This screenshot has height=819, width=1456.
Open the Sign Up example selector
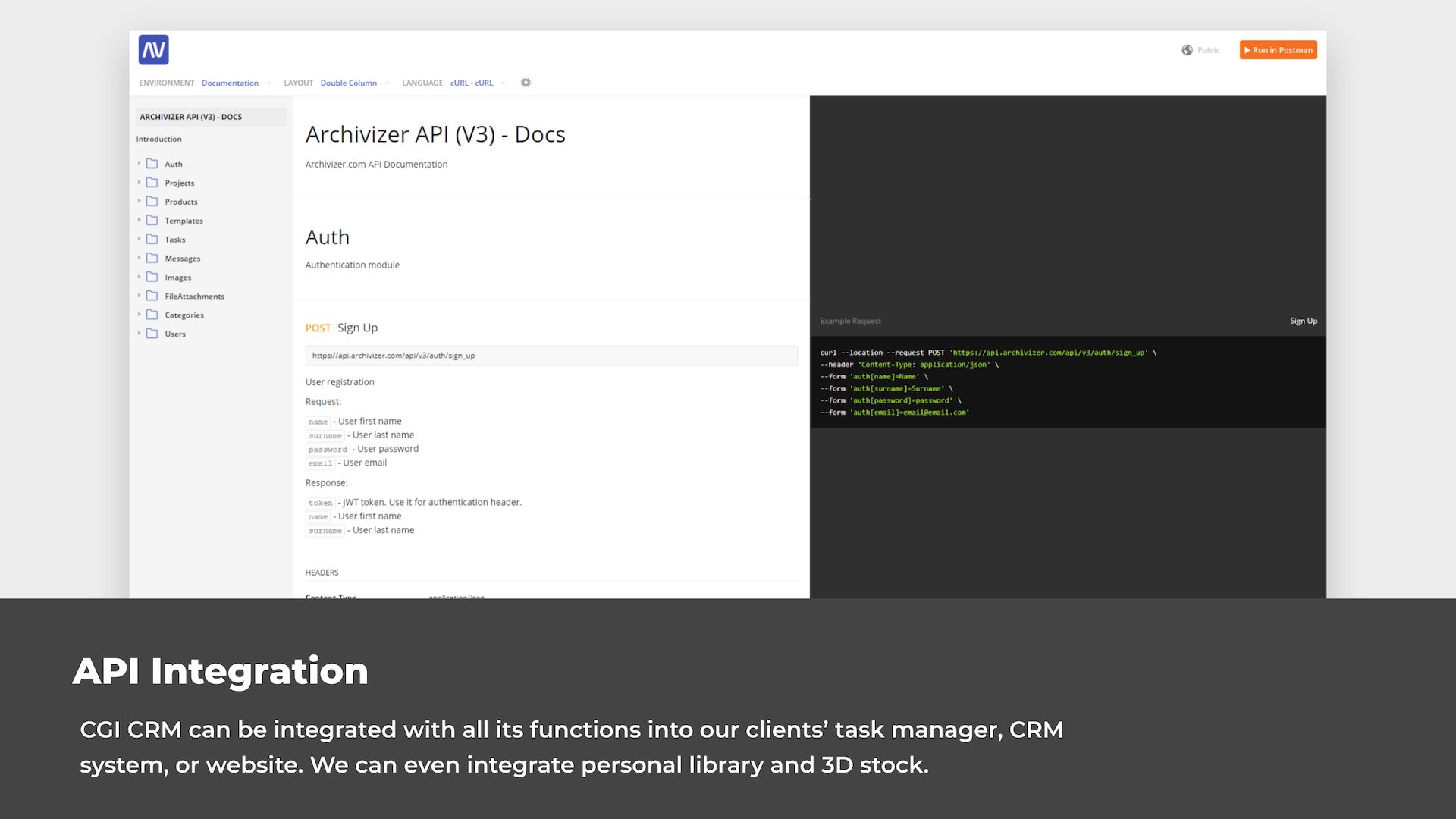click(x=1304, y=321)
